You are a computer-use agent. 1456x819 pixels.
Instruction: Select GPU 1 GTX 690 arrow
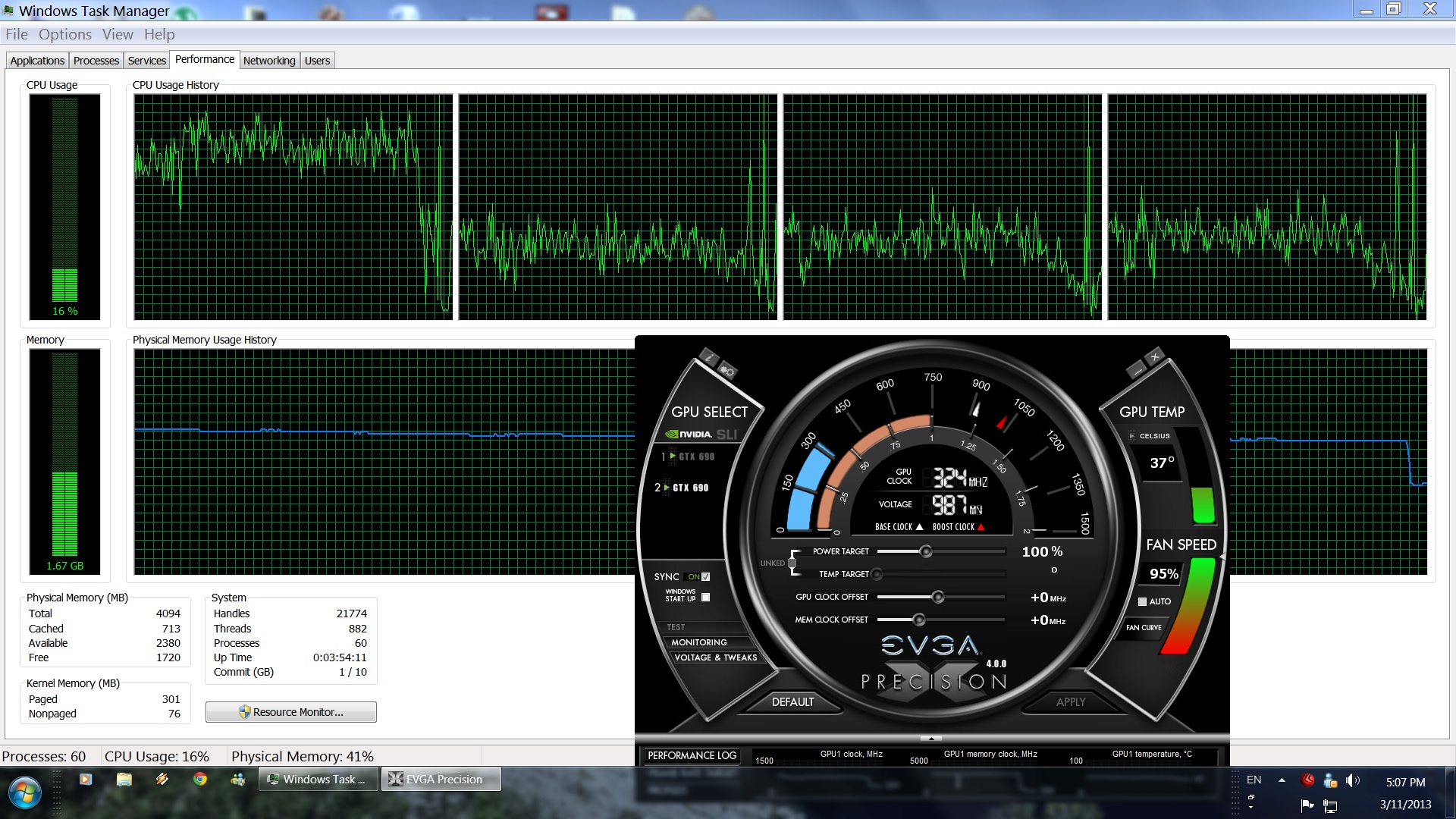click(672, 457)
